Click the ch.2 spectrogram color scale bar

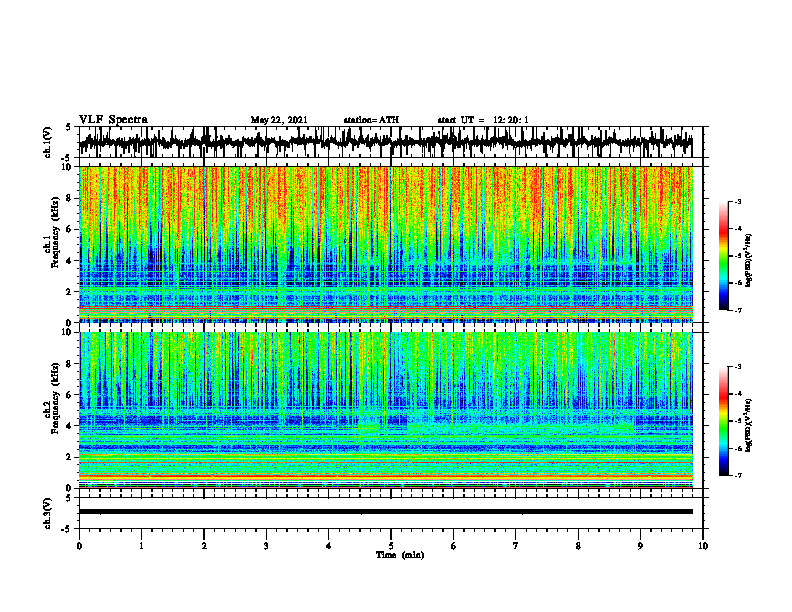[723, 421]
